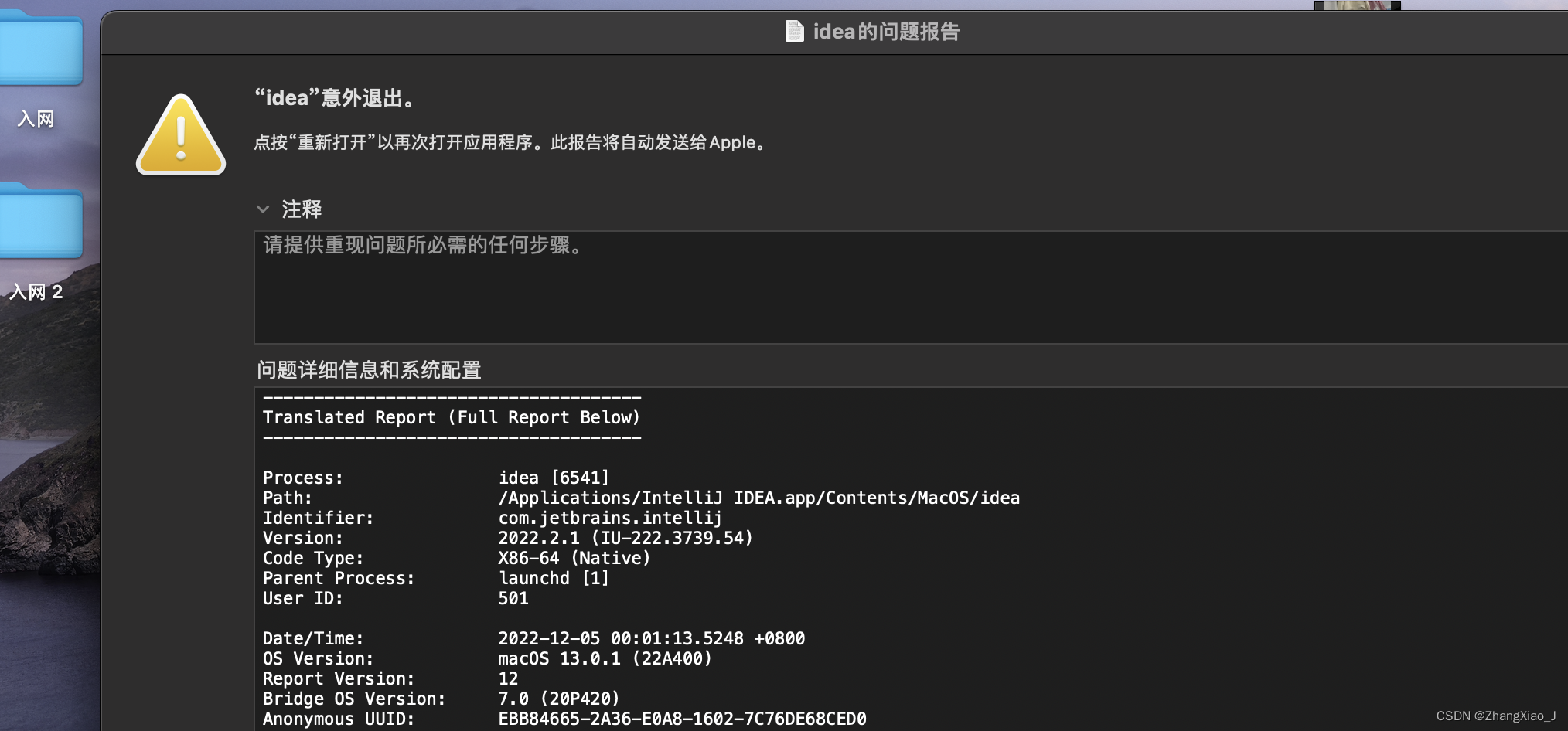Click the Date/Time value 2022-12-05 00:01:13.5248
Image resolution: width=1568 pixels, height=731 pixels.
point(652,638)
